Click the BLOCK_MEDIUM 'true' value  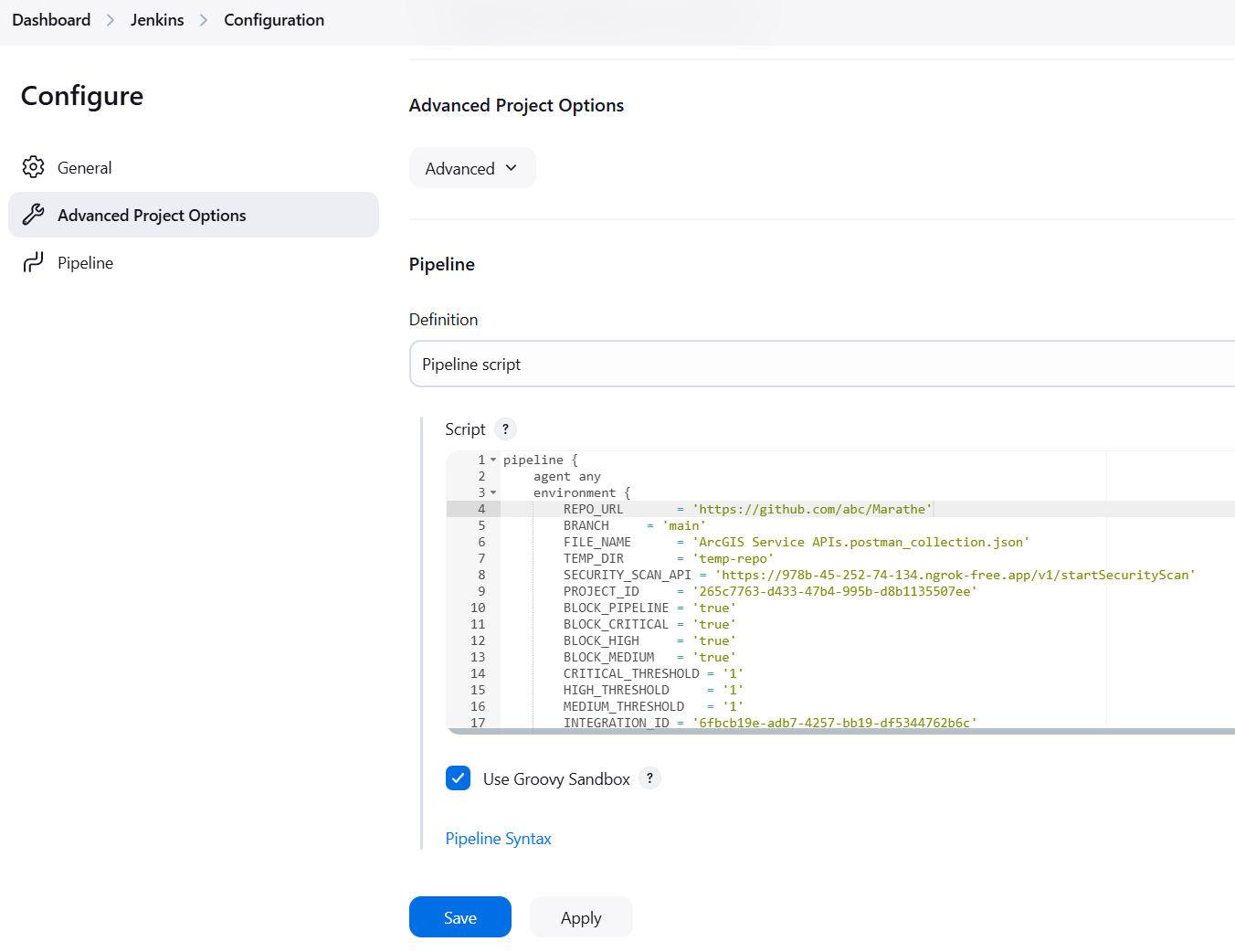coord(714,657)
